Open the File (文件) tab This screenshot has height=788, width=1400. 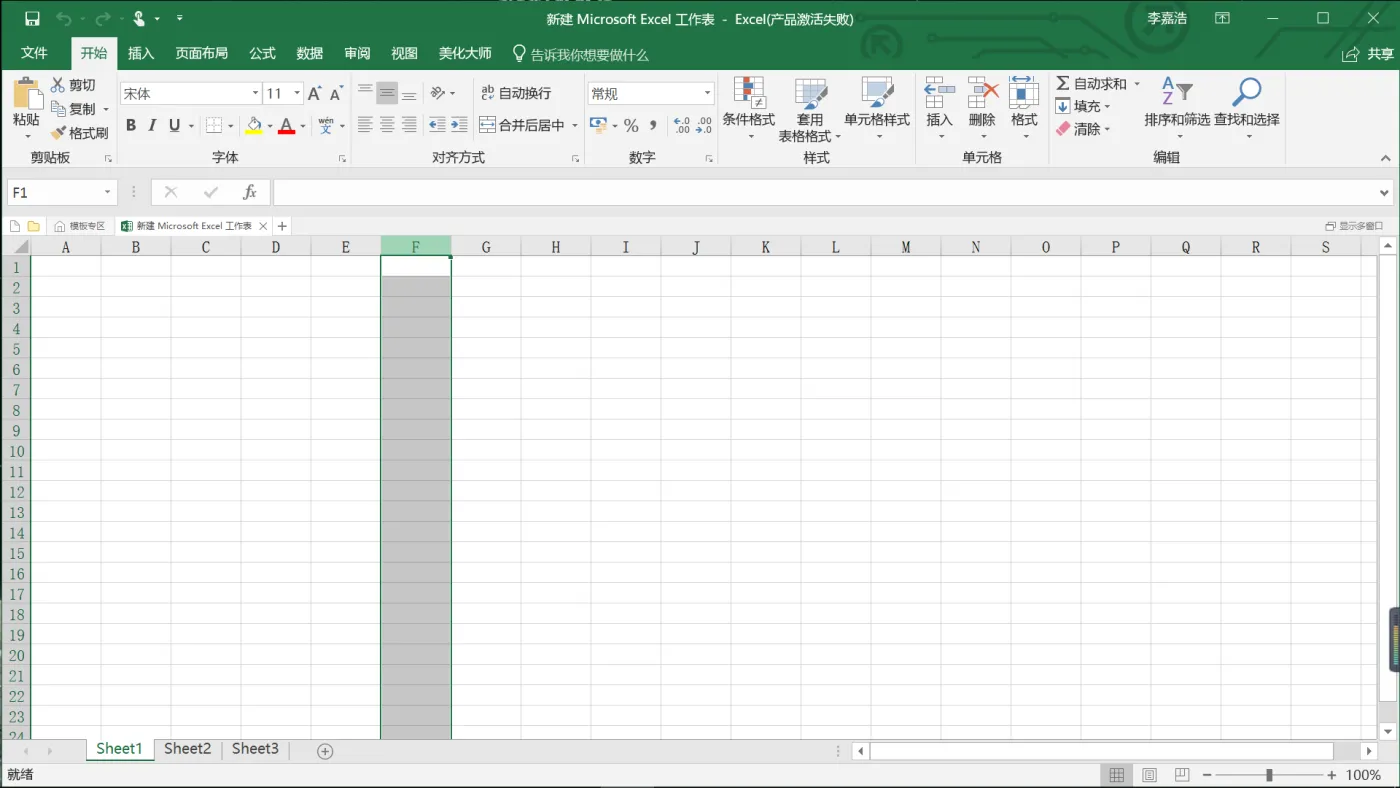tap(34, 53)
